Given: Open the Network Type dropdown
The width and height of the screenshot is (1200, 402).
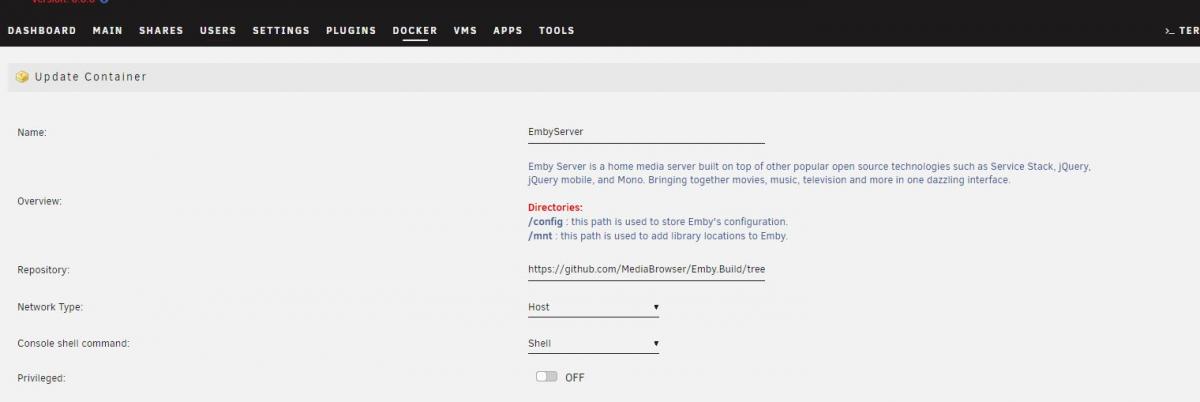Looking at the screenshot, I should click(x=593, y=307).
